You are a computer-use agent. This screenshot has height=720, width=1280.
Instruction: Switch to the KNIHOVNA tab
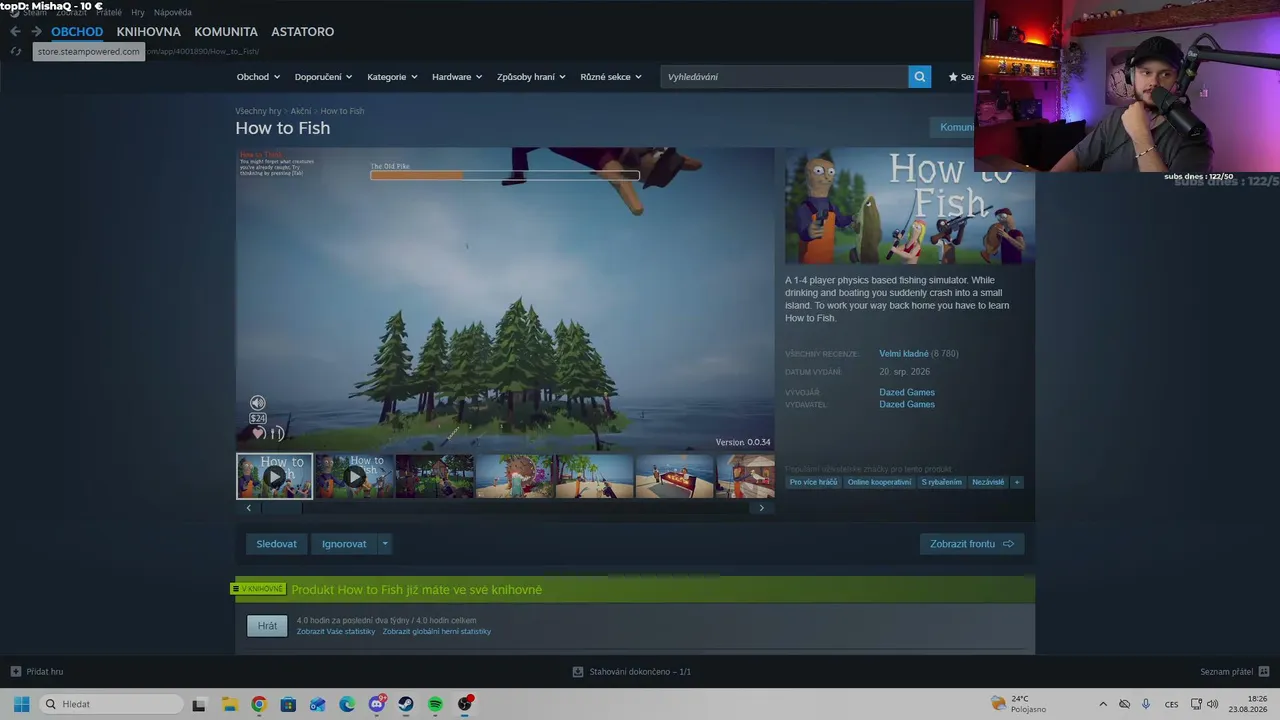(148, 32)
